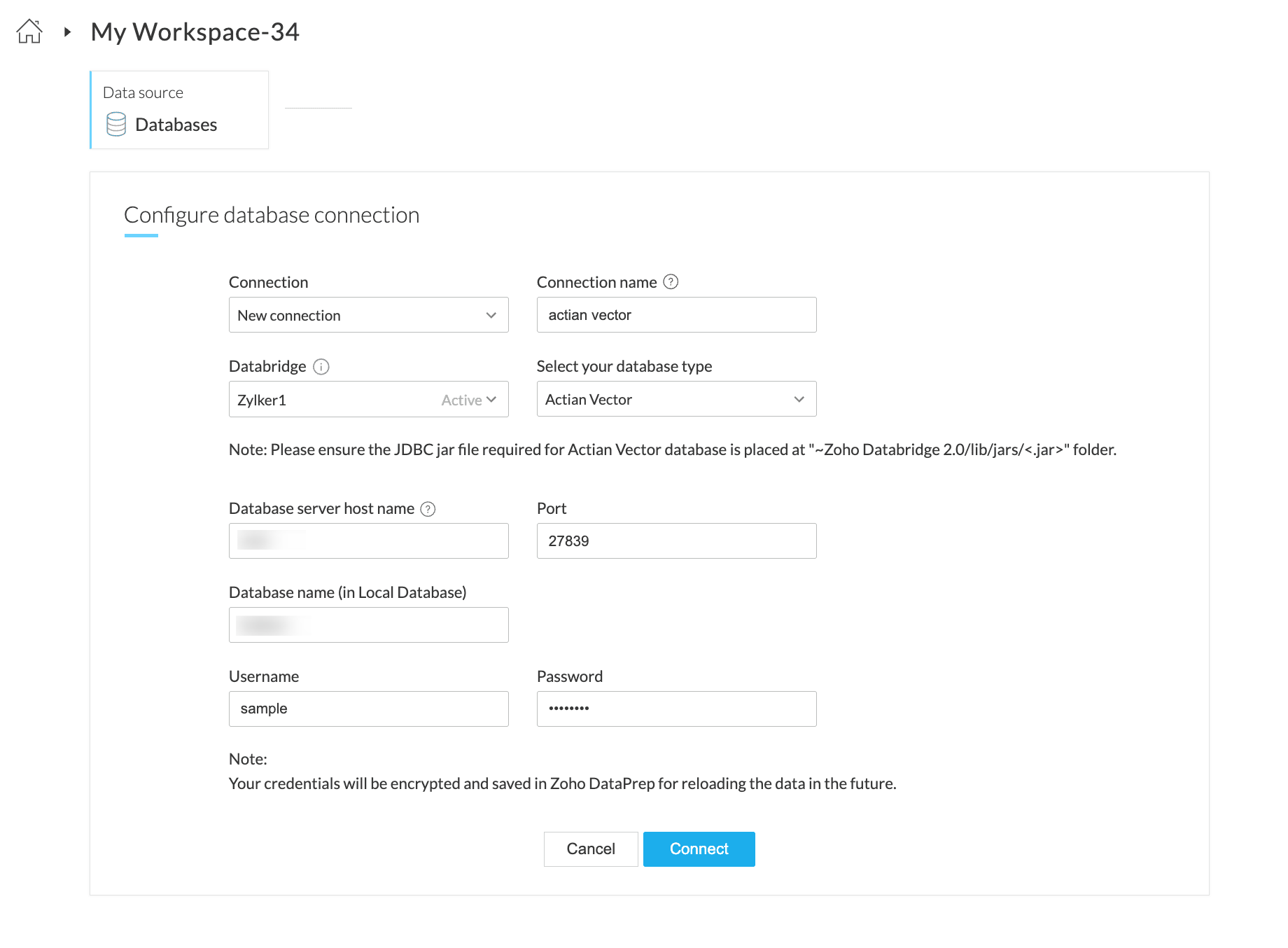Click the host name help icon
This screenshot has width=1288, height=948.
[x=428, y=509]
